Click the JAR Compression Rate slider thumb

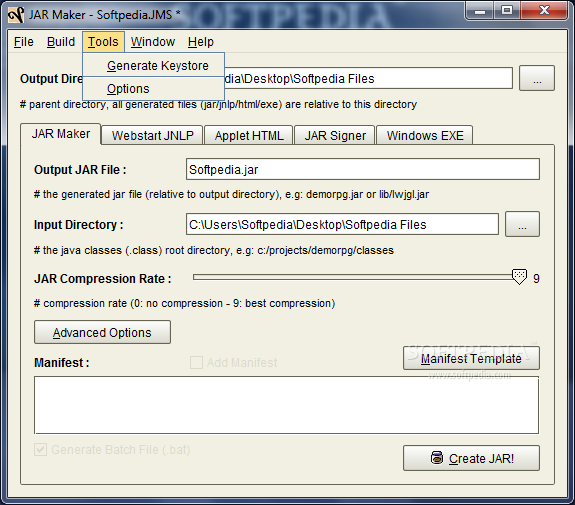click(519, 277)
